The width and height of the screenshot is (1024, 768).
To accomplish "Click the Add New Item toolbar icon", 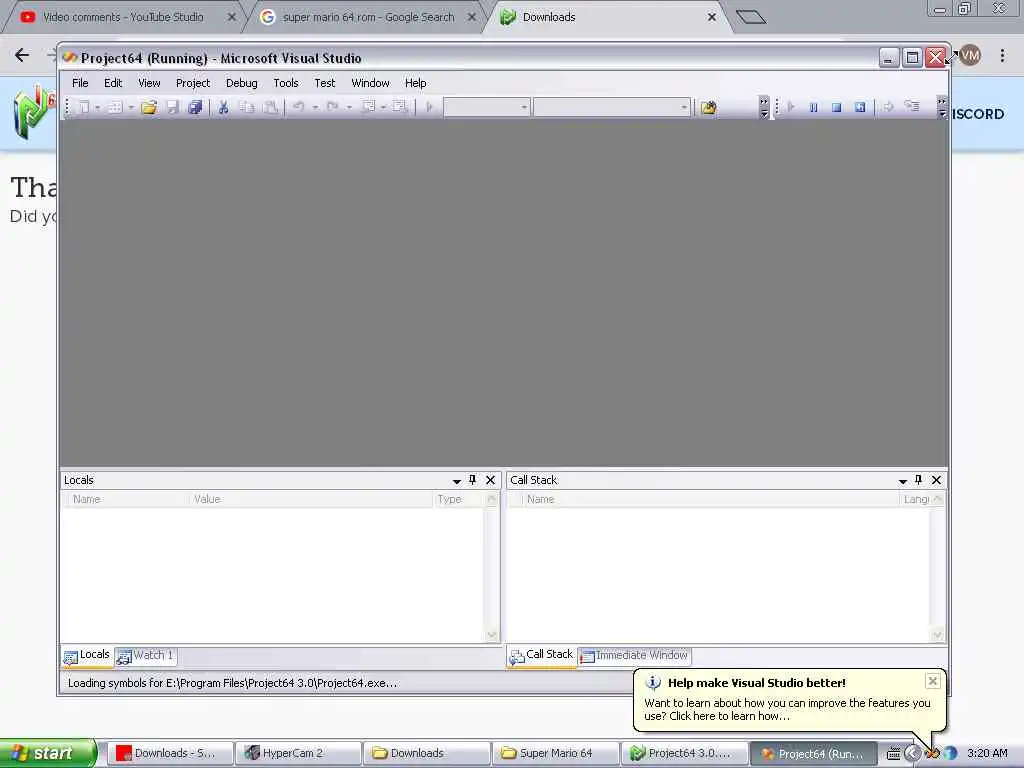I will click(x=115, y=107).
